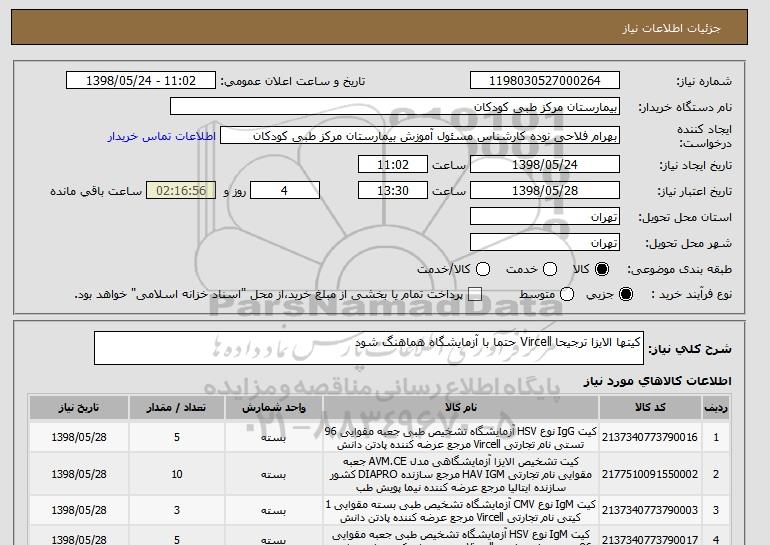Click the announcement date field 1398/05/24 - 11:02
The image size is (770, 545).
[140, 81]
